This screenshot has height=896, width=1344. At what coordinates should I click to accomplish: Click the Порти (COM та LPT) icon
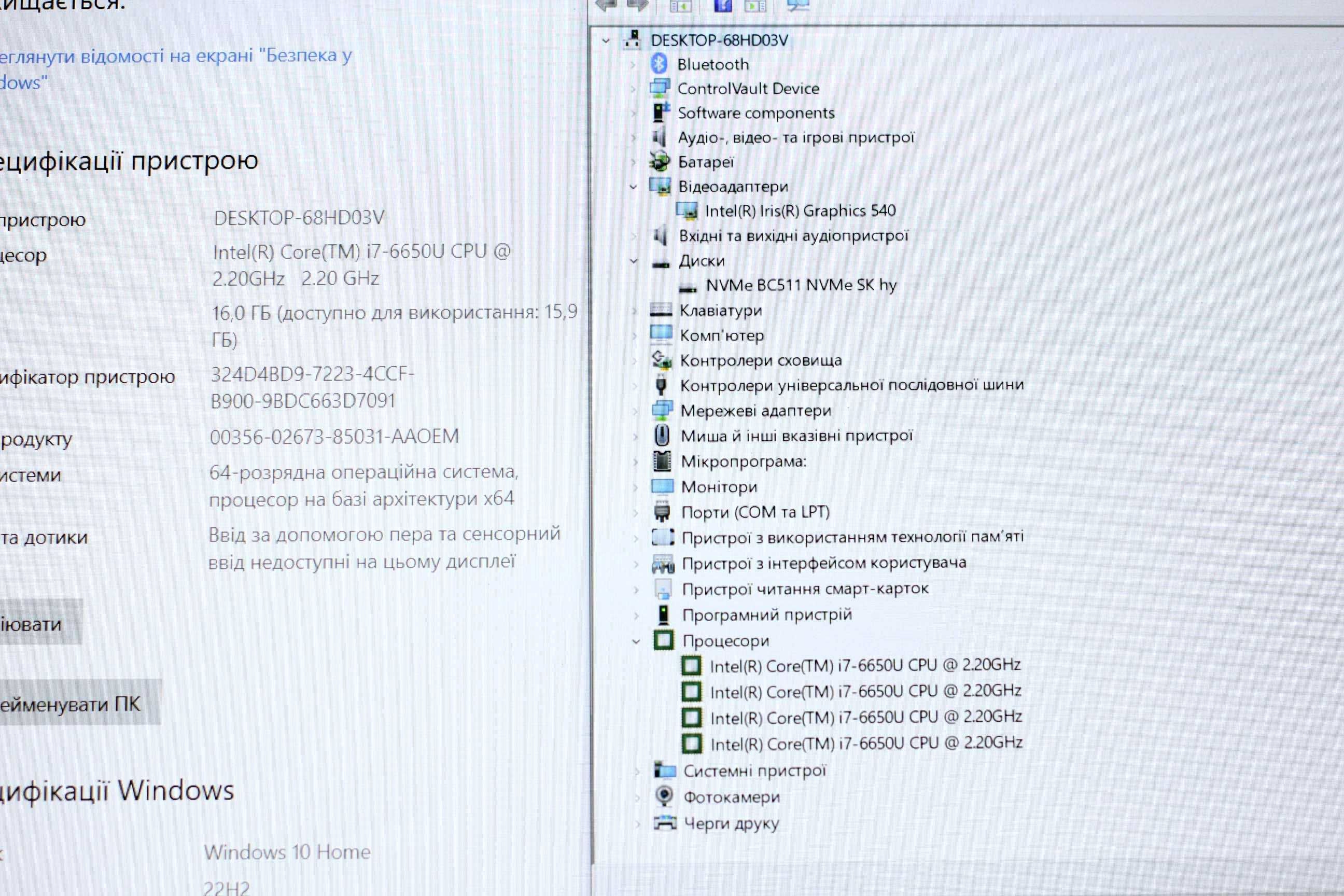click(662, 511)
